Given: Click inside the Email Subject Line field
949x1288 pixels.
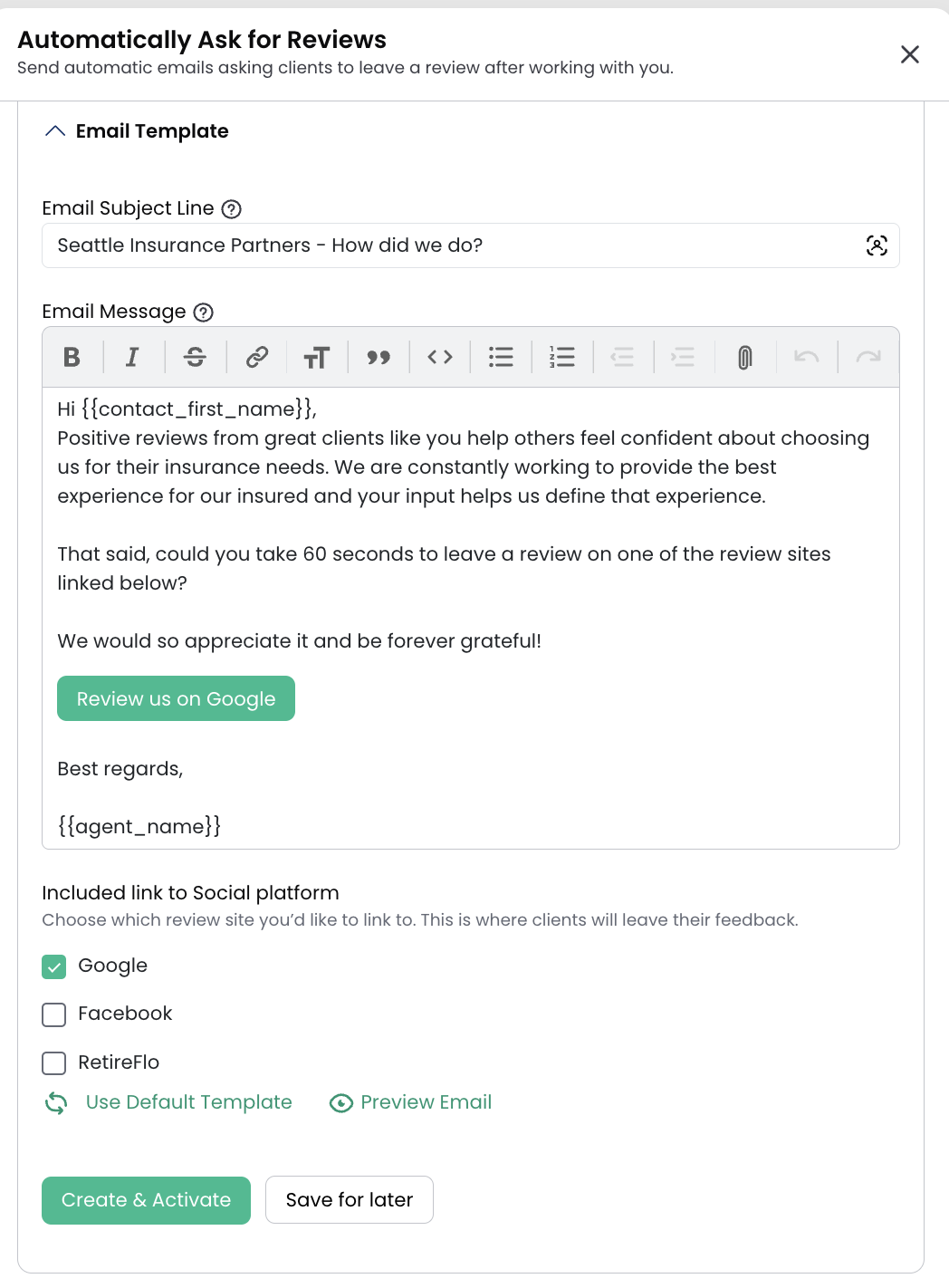Looking at the screenshot, I should coord(471,245).
